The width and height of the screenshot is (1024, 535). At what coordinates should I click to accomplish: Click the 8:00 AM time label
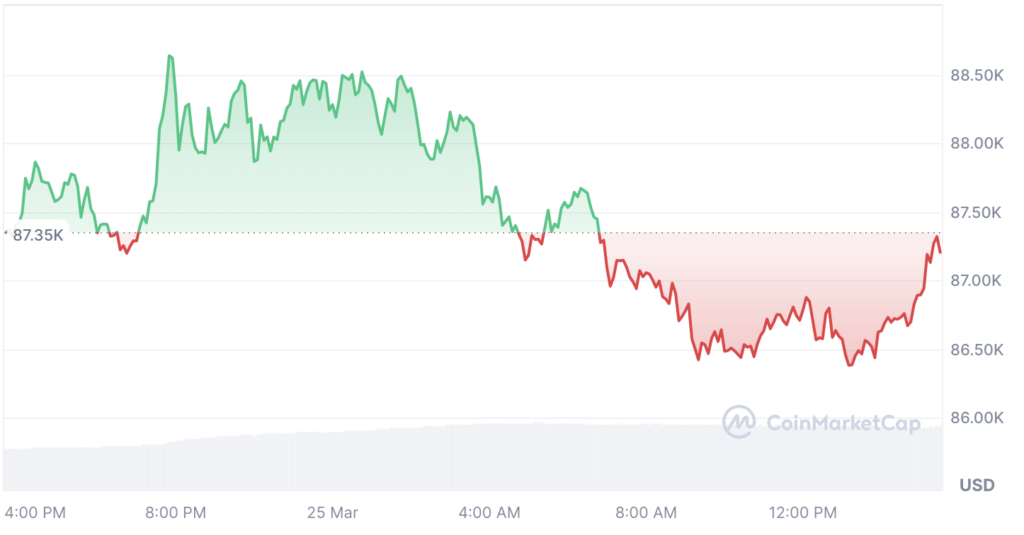[x=646, y=513]
